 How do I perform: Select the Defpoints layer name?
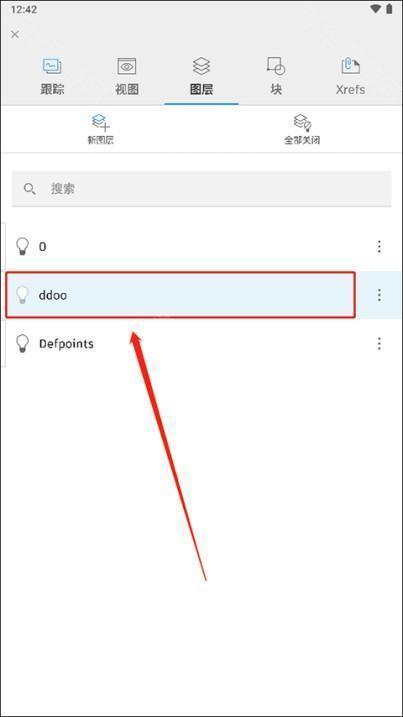pyautogui.click(x=66, y=343)
